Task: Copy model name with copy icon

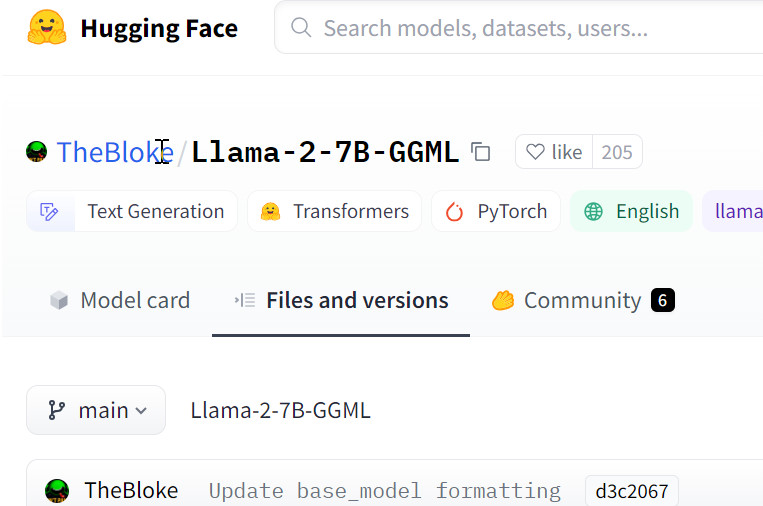Action: (481, 152)
